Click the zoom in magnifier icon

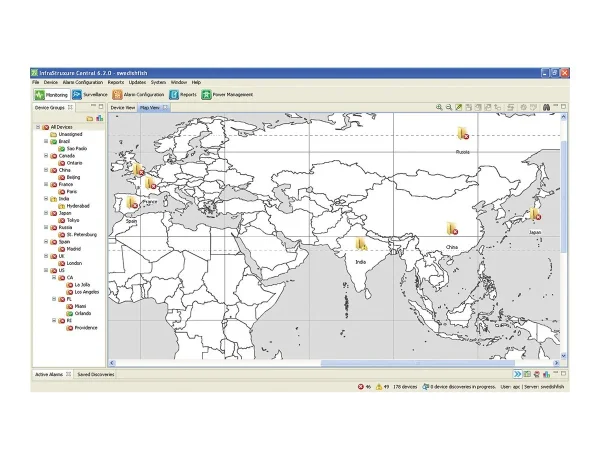pos(439,107)
